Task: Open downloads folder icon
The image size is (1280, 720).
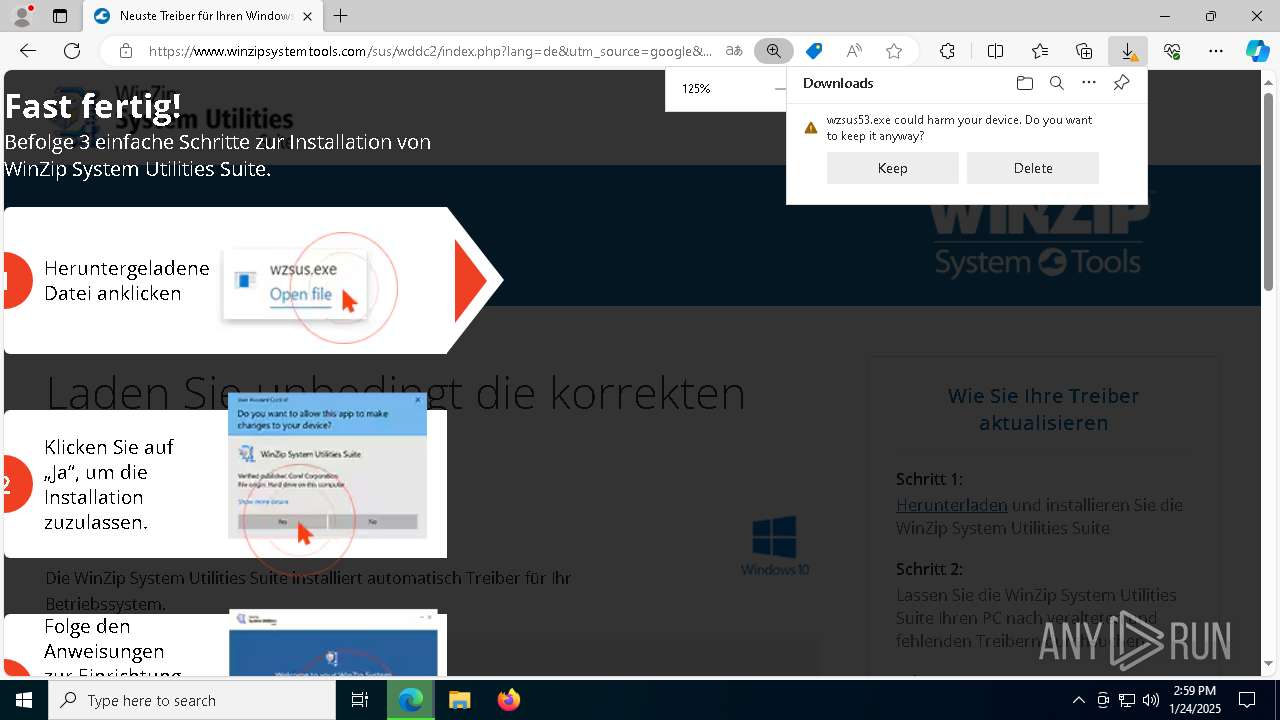Action: coord(1024,83)
